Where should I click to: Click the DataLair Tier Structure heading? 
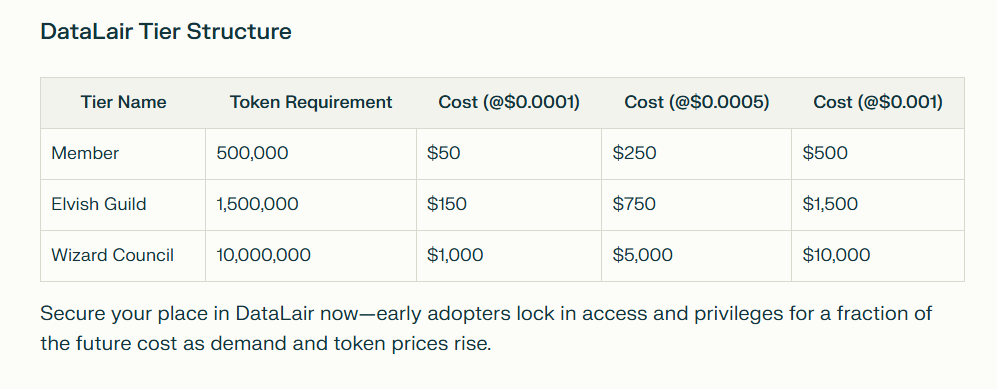tap(166, 31)
